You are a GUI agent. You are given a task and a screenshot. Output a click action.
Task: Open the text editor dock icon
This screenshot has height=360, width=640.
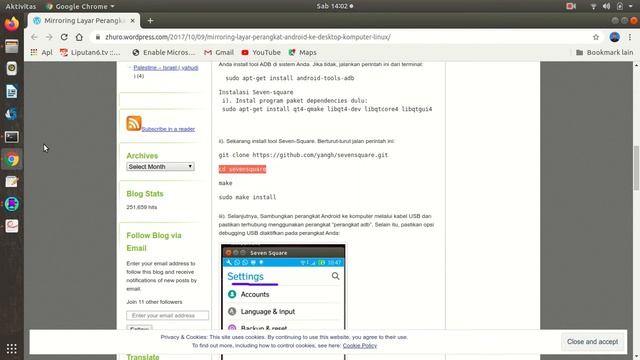(x=11, y=182)
